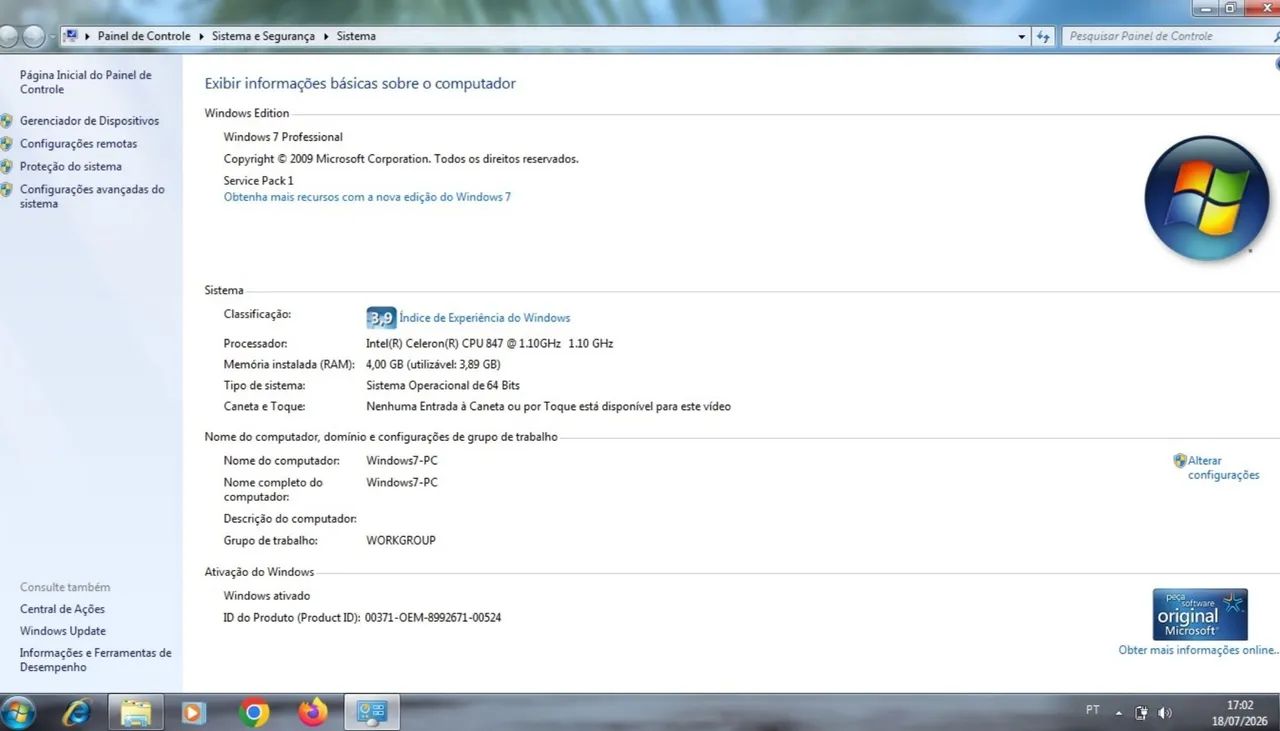Screen dimensions: 1280x731
Task: Click Obtenha mais recursos com nova edição link
Action: (367, 197)
